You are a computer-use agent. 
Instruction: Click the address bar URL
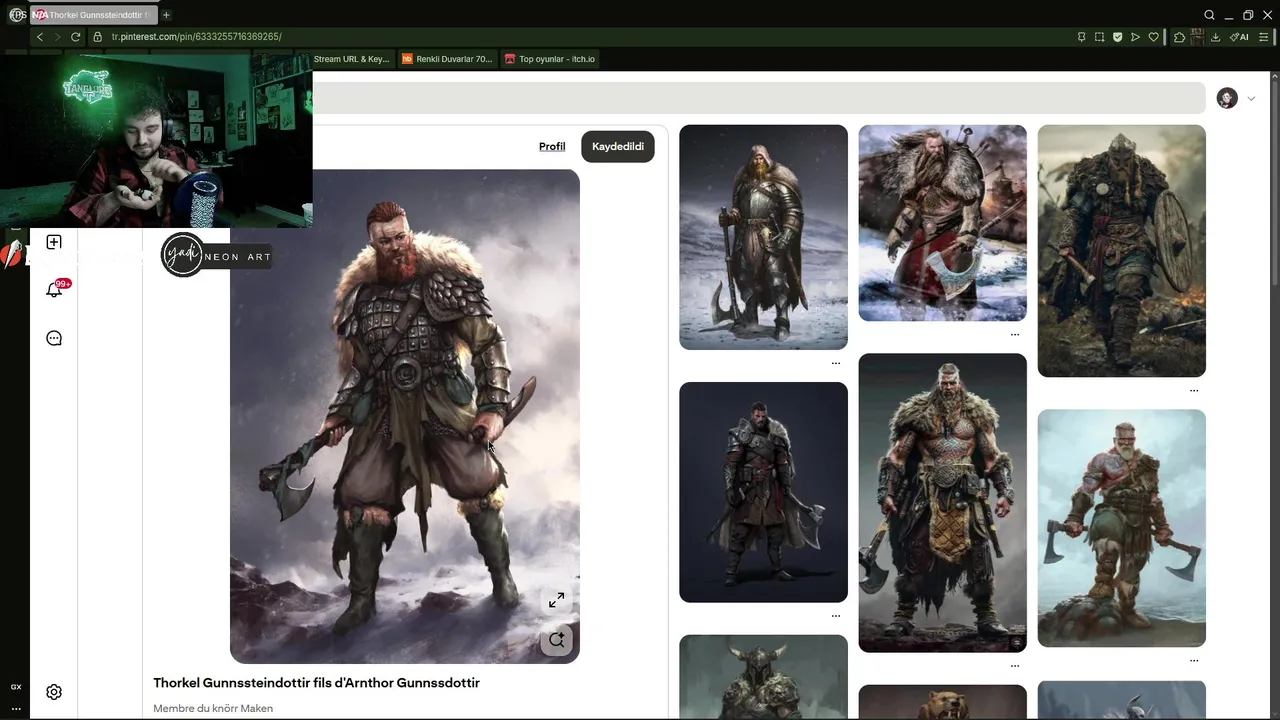pyautogui.click(x=196, y=37)
